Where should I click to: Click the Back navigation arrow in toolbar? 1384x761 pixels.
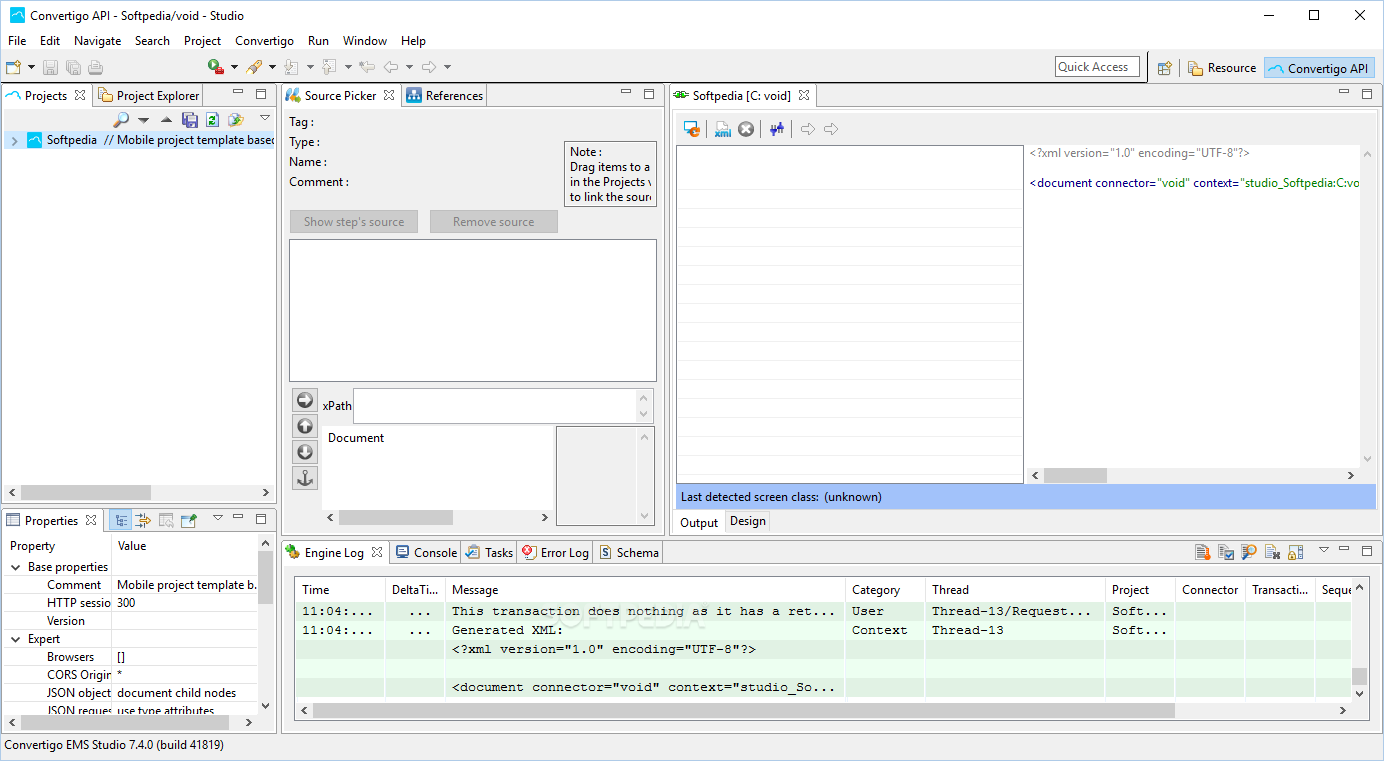[391, 67]
